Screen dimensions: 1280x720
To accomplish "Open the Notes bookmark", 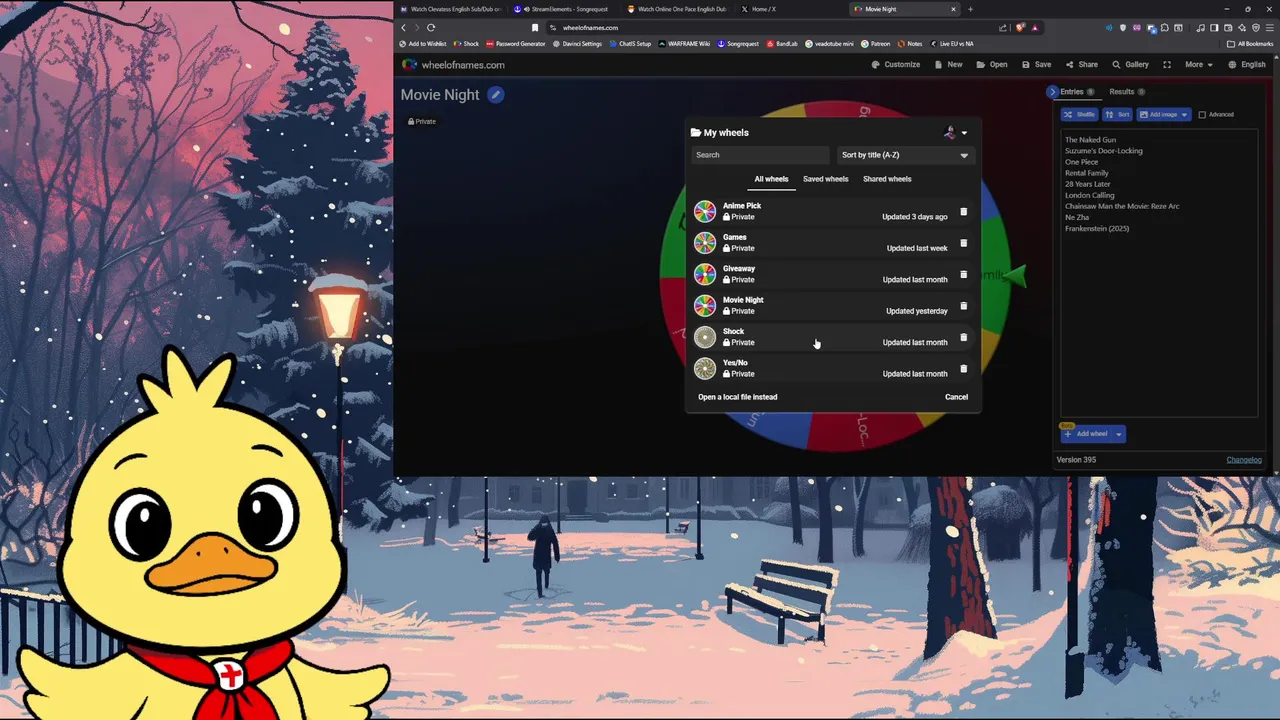I will pyautogui.click(x=910, y=44).
